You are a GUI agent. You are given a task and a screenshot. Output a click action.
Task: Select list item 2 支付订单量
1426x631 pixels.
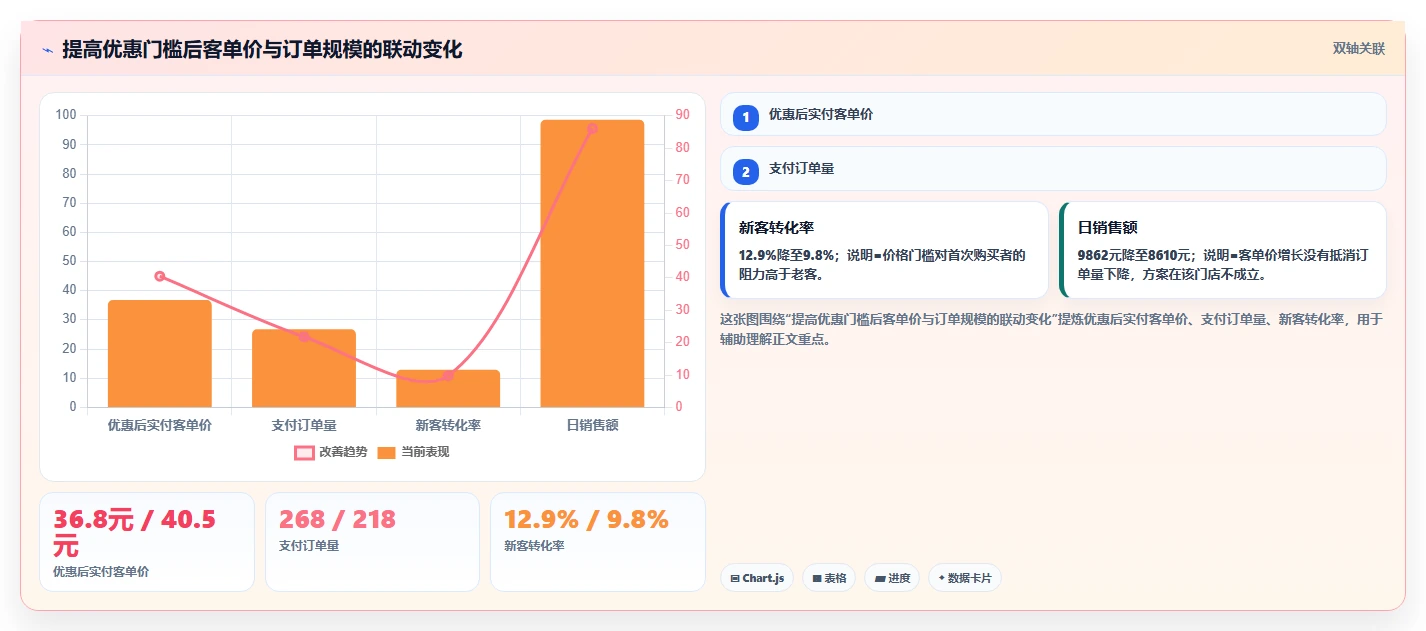click(1053, 169)
